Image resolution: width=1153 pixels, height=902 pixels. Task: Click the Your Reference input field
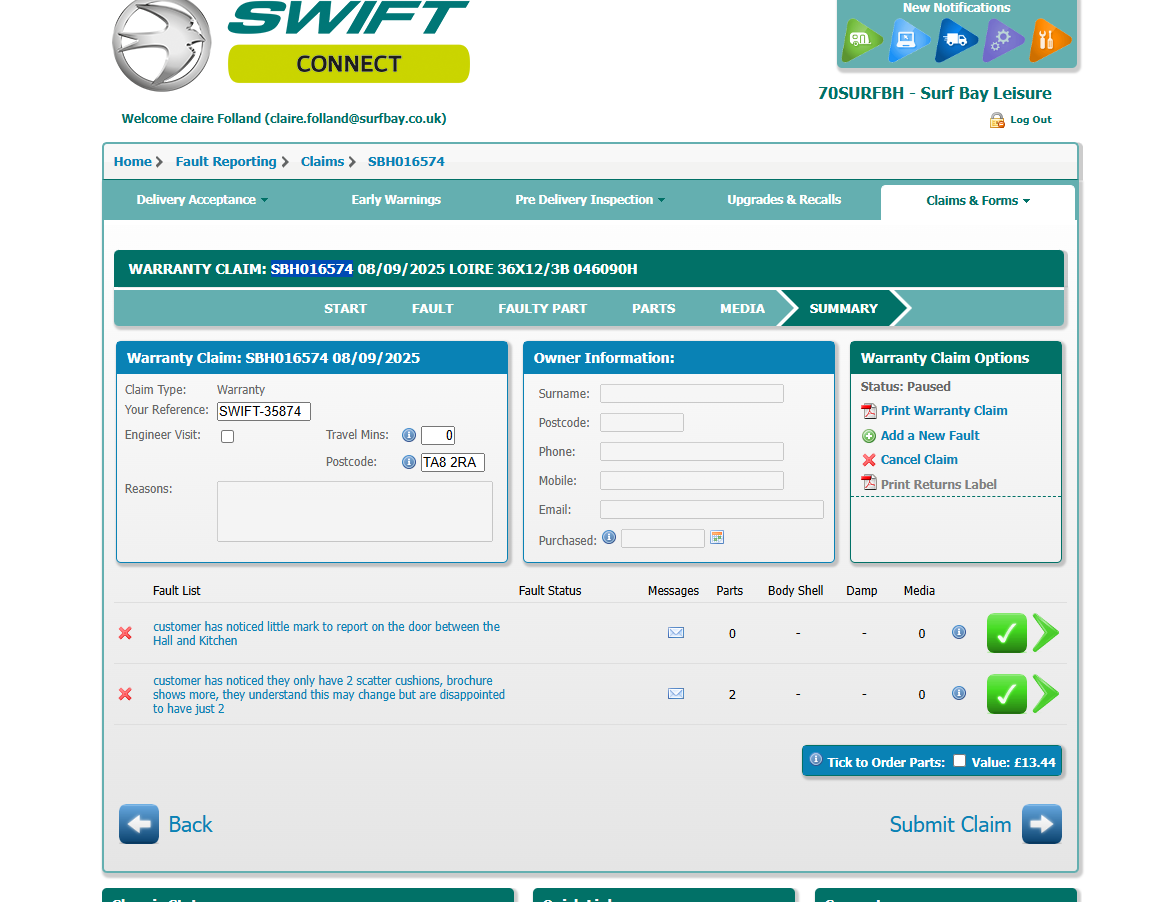pyautogui.click(x=264, y=412)
